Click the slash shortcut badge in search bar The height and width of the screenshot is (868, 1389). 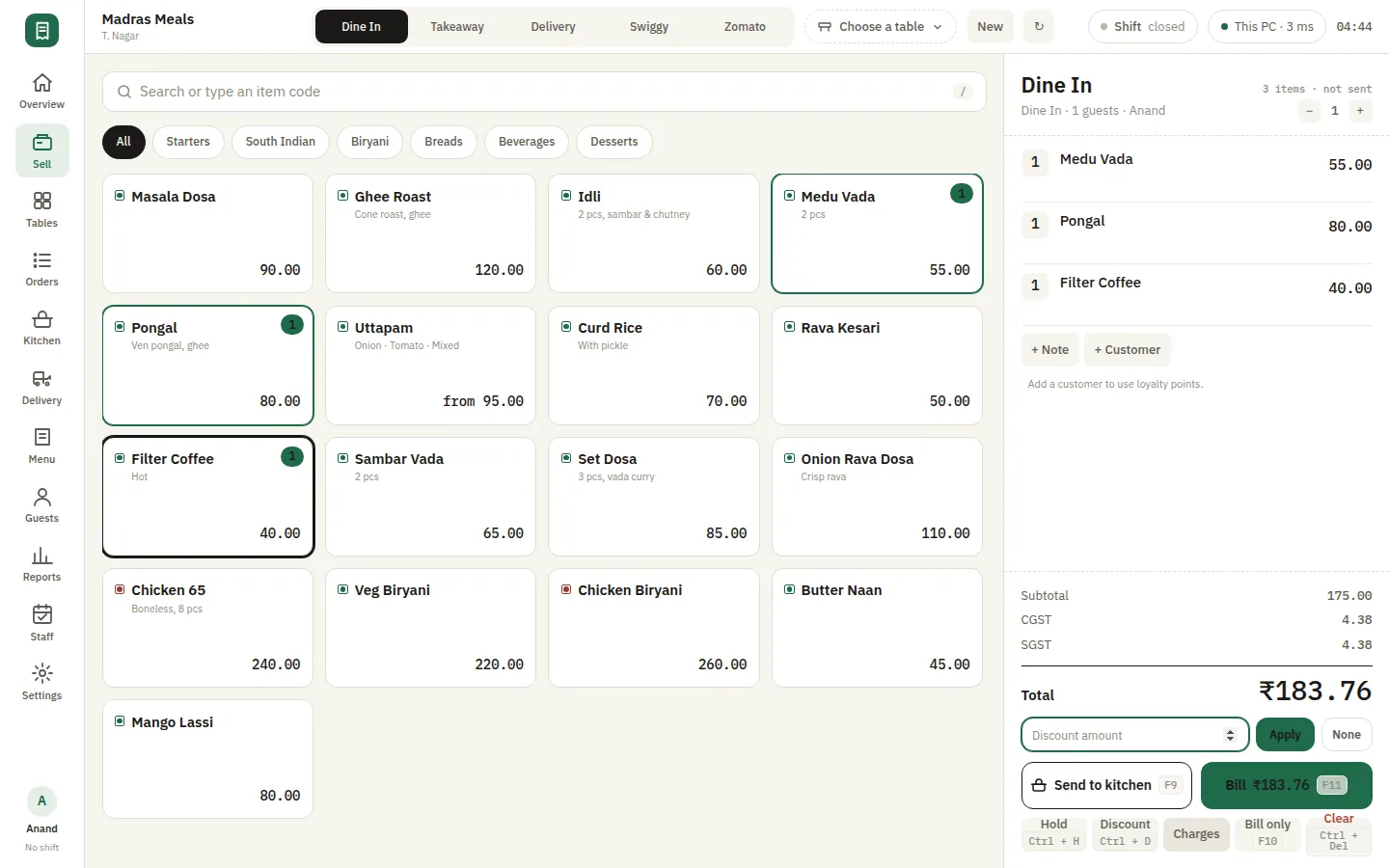963,92
